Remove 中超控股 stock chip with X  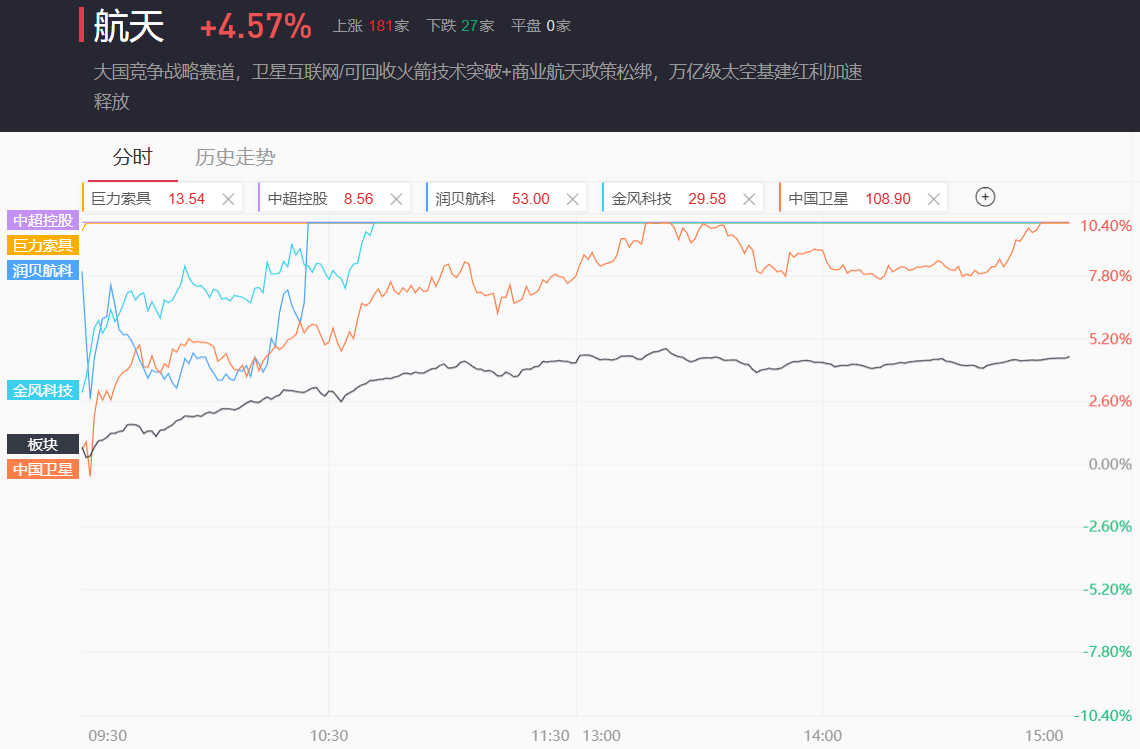point(396,199)
